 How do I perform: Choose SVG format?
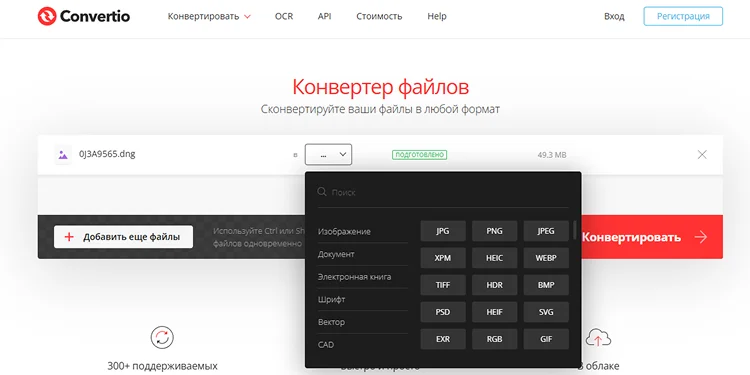coord(546,312)
